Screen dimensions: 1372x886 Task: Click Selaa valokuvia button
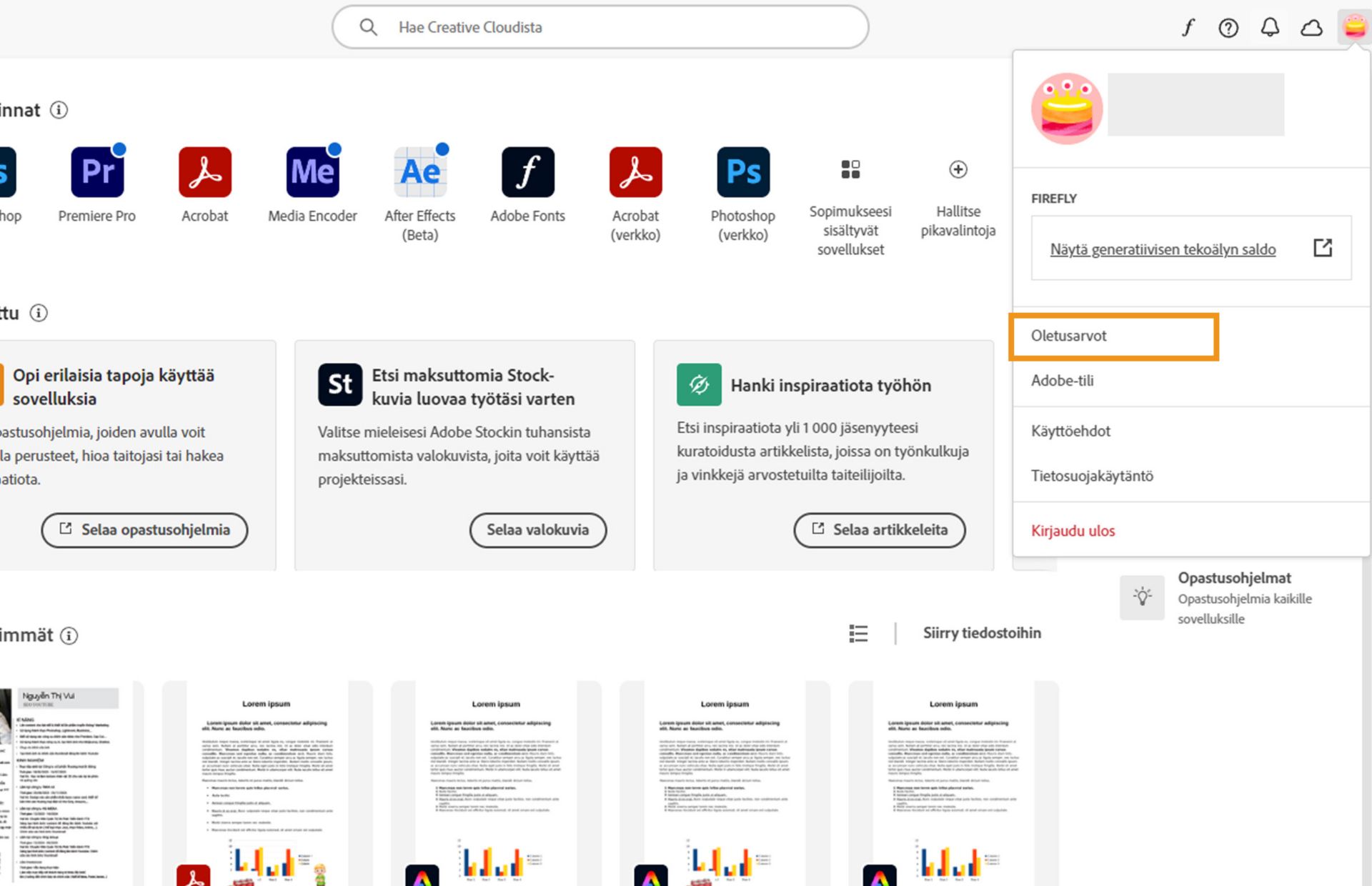pyautogui.click(x=537, y=530)
